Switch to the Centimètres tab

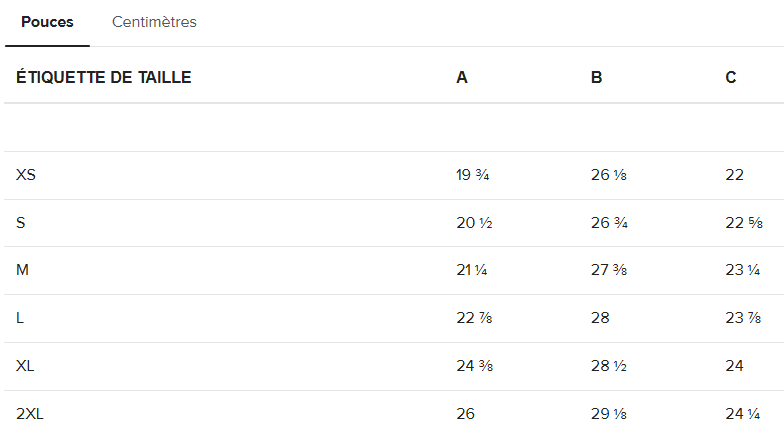154,22
